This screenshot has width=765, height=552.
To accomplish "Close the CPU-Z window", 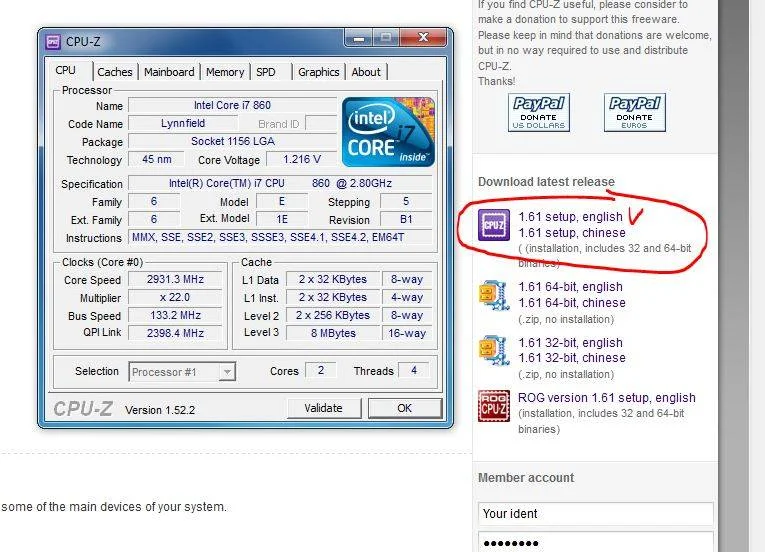I will (423, 38).
